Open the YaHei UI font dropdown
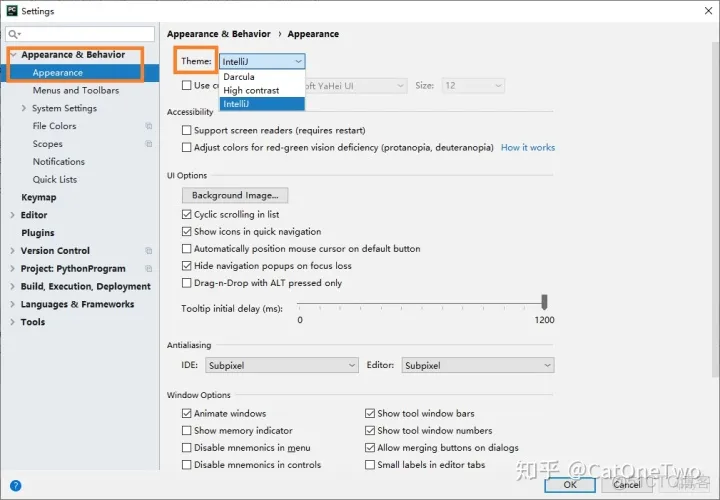The height and width of the screenshot is (500, 720). coord(356,86)
